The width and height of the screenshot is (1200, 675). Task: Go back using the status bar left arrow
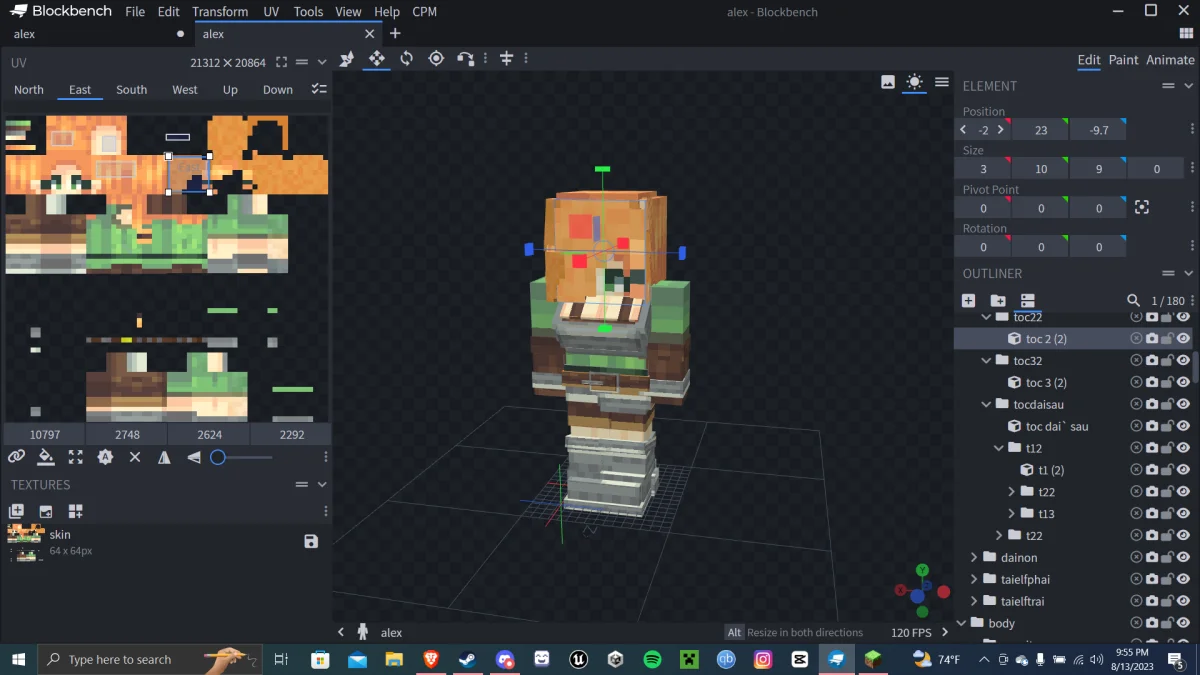[341, 632]
